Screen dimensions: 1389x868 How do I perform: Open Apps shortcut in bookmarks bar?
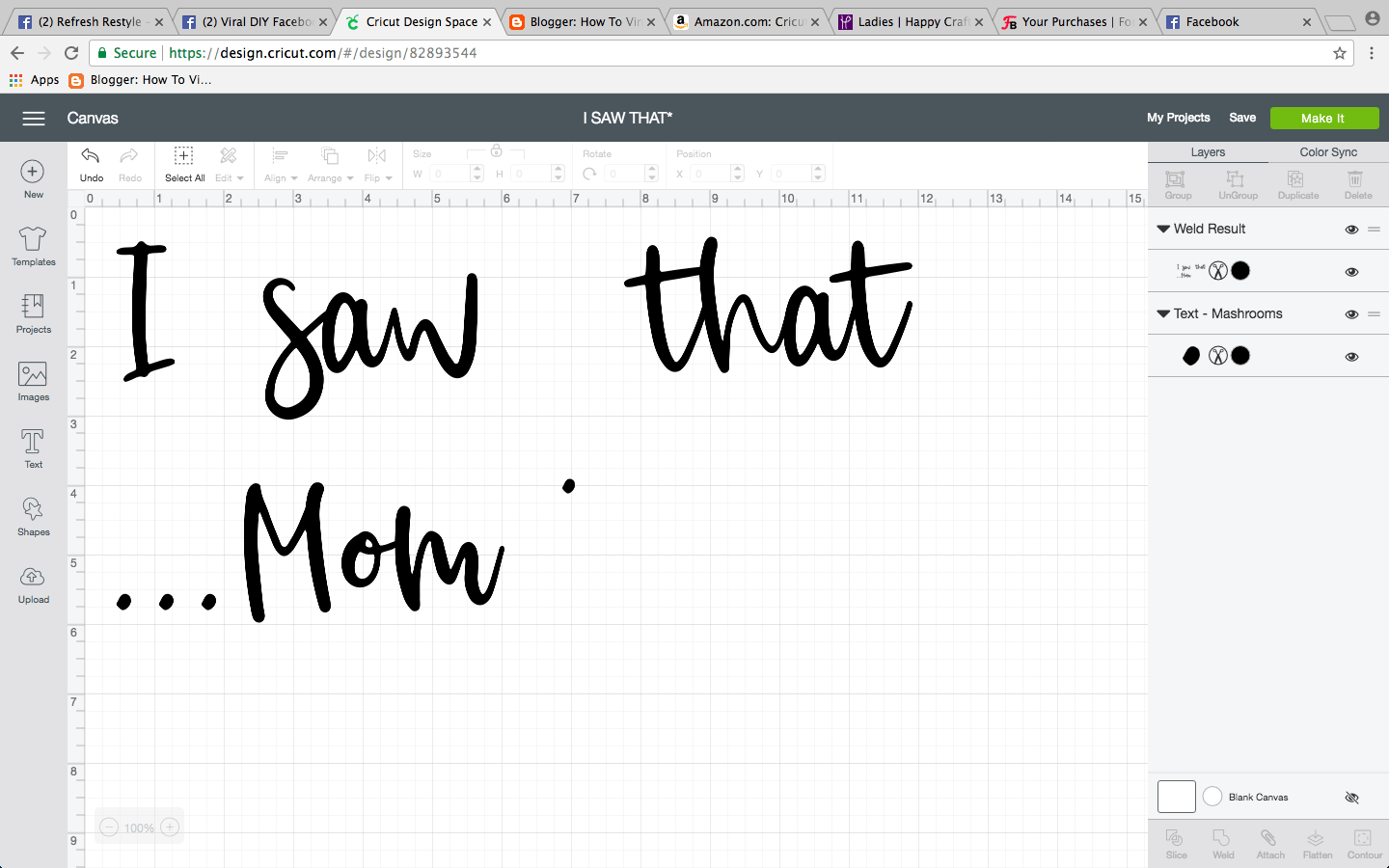[x=35, y=80]
